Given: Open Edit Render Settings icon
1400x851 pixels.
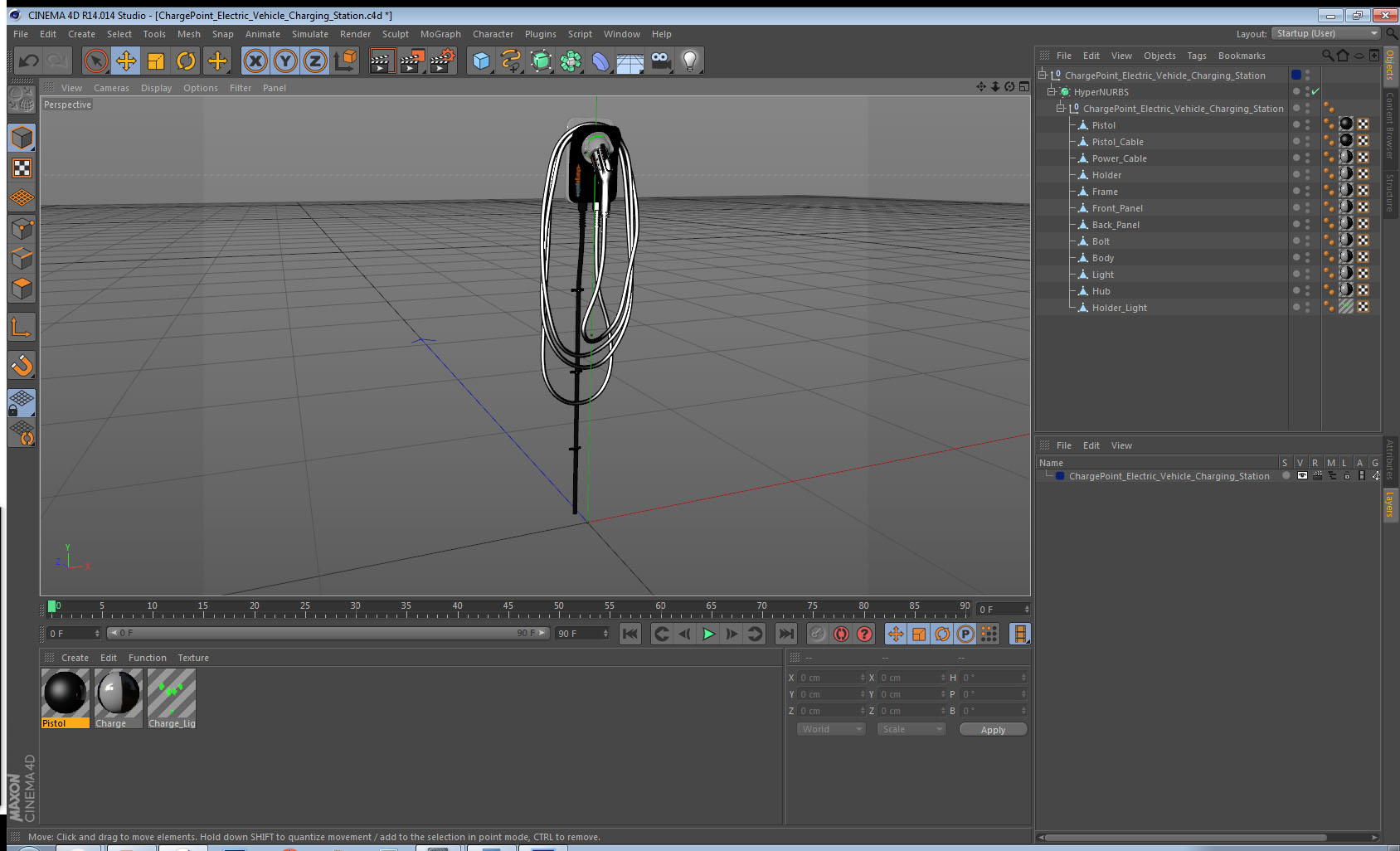Looking at the screenshot, I should pos(443,61).
